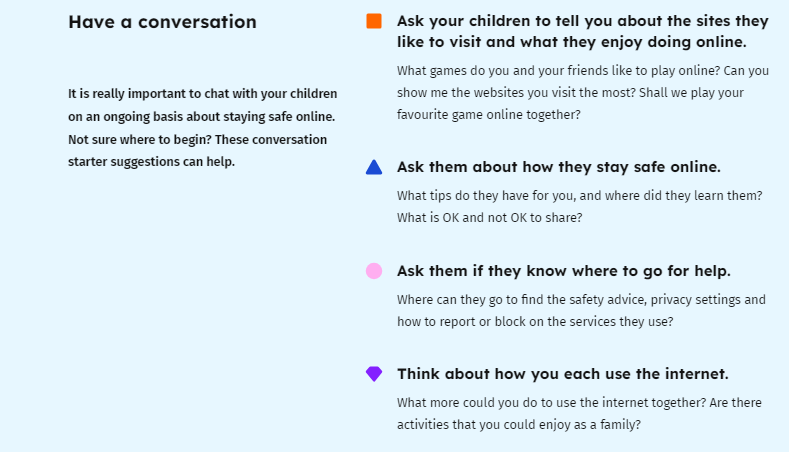This screenshot has height=452, width=789.
Task: Click 'Not sure where to begin?' sentence
Action: click(x=140, y=139)
